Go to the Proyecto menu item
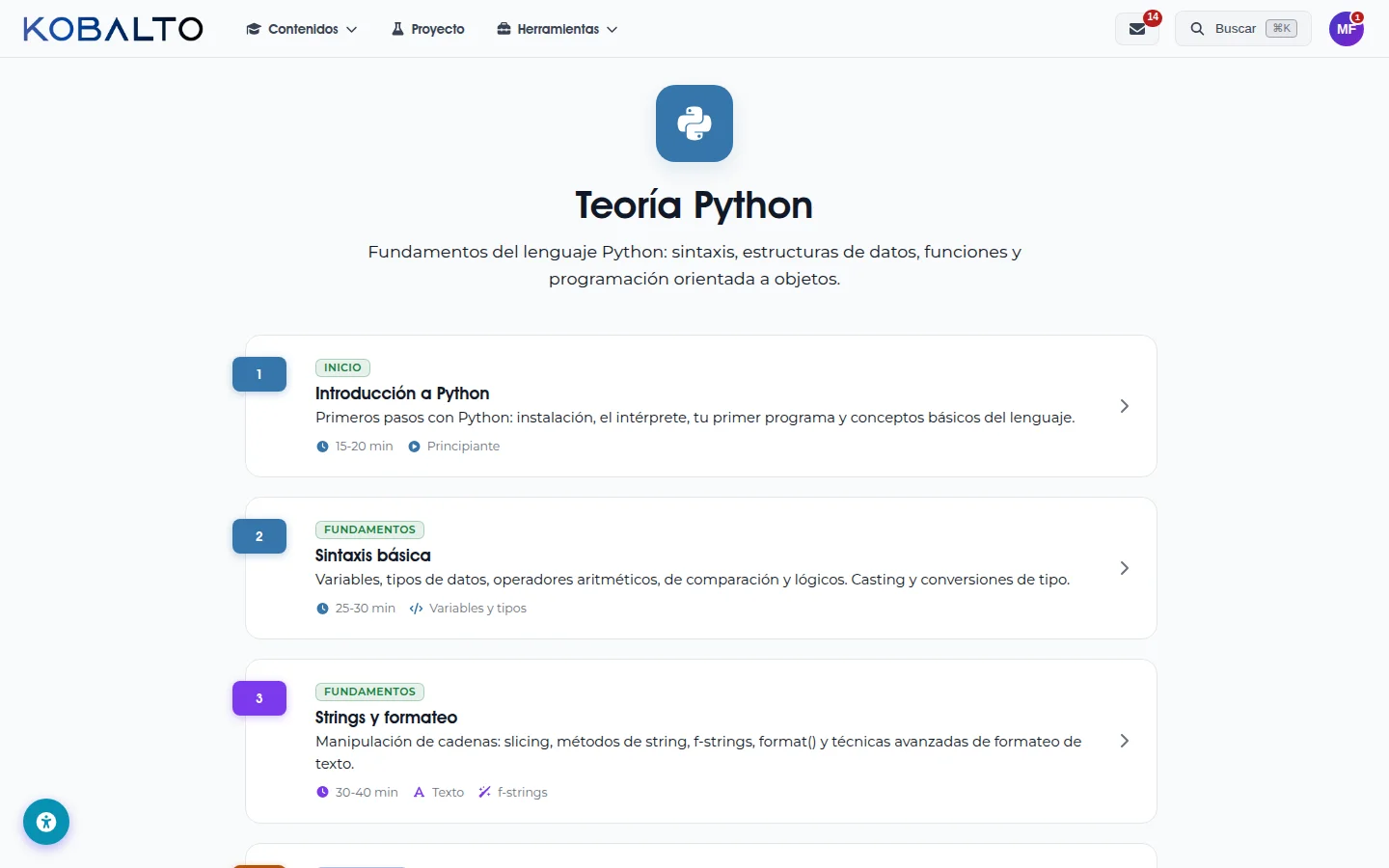 point(427,29)
